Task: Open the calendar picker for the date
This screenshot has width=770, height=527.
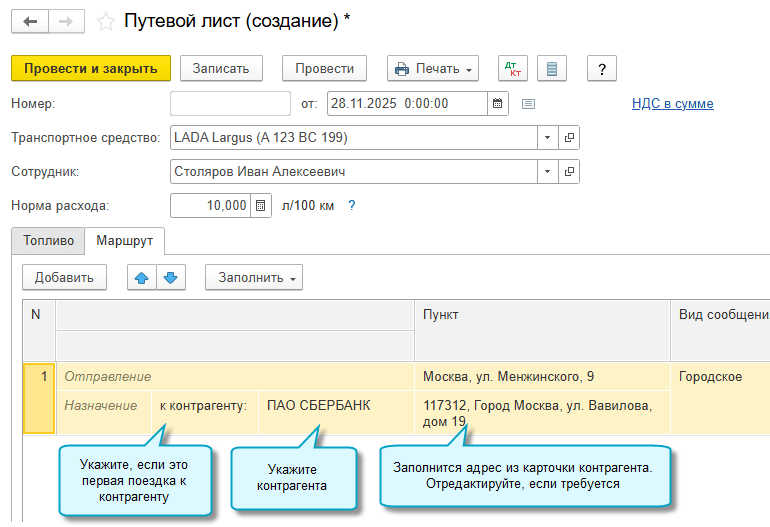Action: (x=497, y=103)
